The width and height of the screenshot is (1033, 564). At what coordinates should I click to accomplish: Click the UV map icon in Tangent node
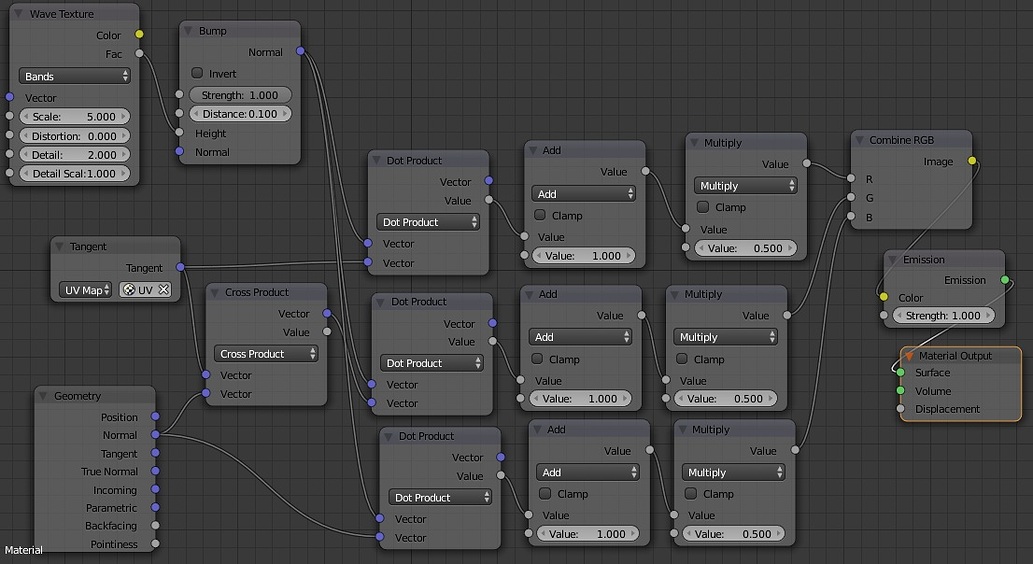(x=129, y=289)
